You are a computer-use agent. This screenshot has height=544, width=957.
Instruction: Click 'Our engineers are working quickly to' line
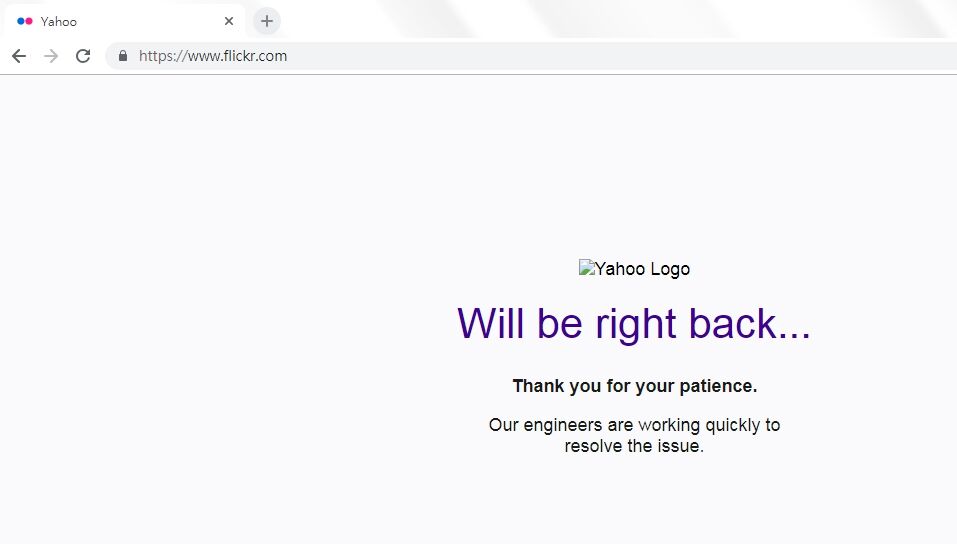635,425
